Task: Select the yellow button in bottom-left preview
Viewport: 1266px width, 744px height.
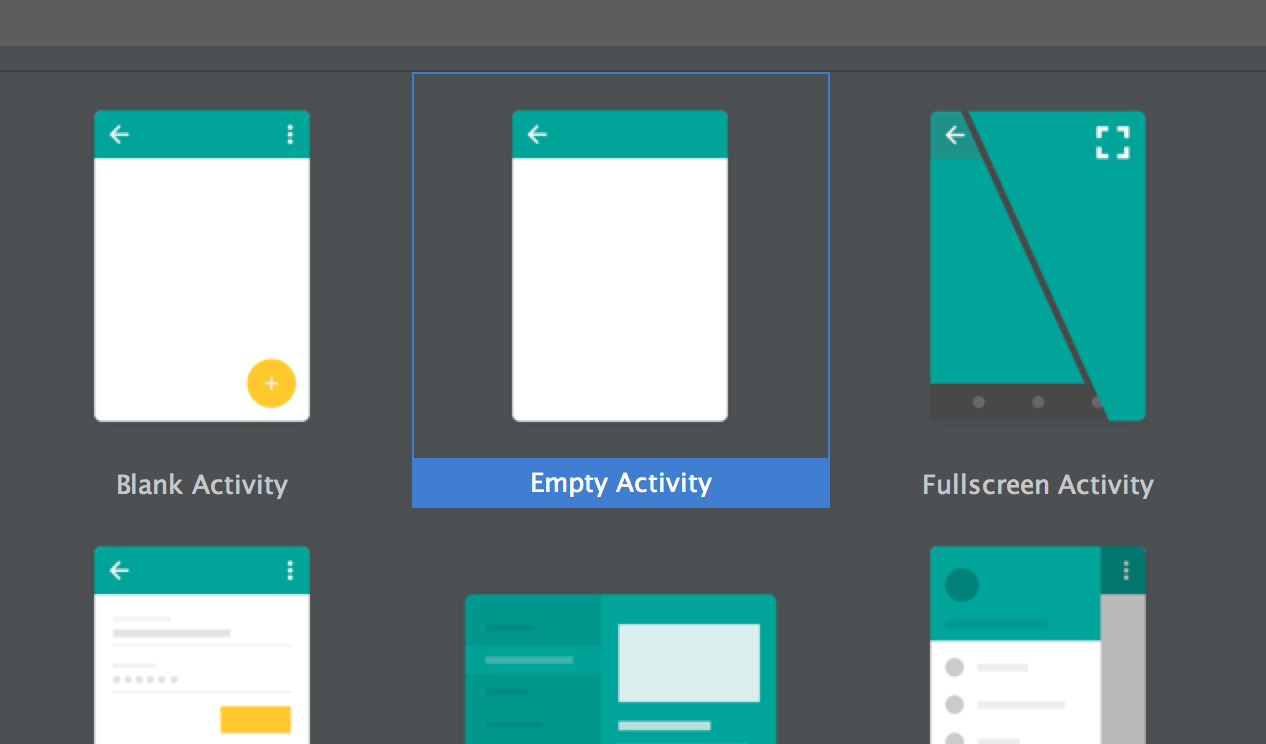Action: coord(255,719)
